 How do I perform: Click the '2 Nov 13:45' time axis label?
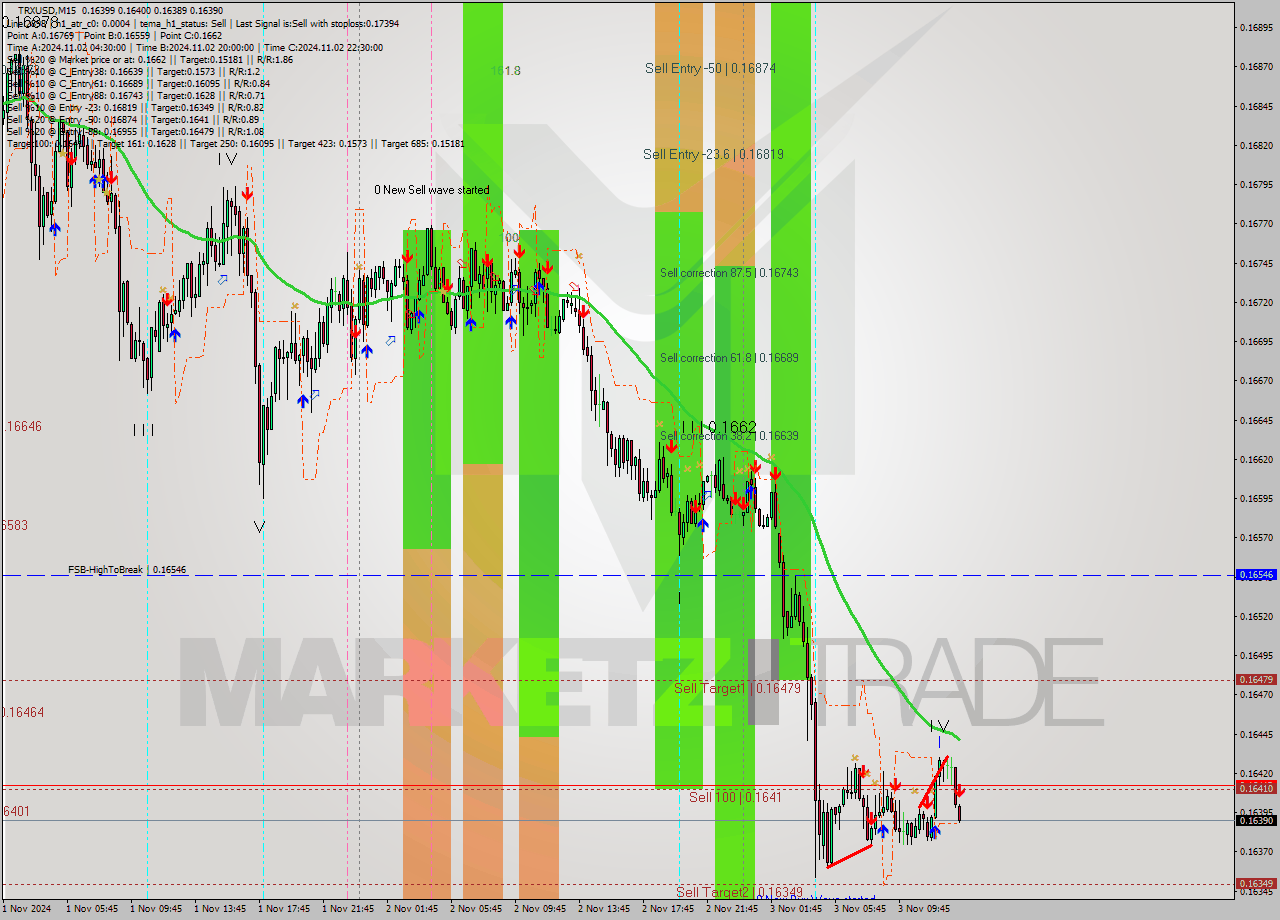[604, 909]
